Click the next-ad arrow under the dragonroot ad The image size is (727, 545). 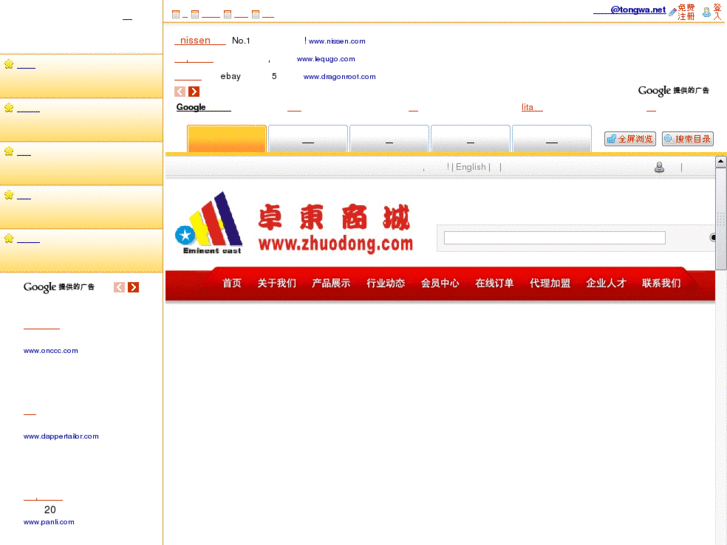(x=194, y=92)
